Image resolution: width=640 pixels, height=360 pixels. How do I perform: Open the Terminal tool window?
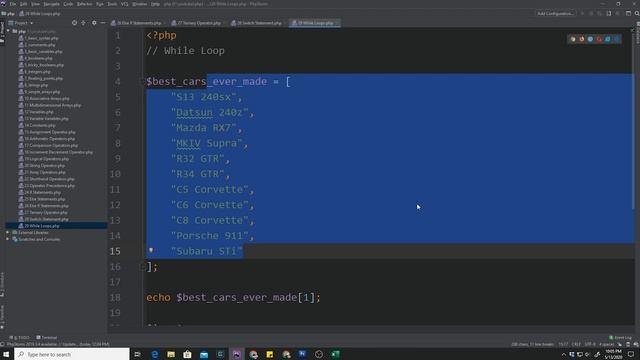[x=47, y=338]
